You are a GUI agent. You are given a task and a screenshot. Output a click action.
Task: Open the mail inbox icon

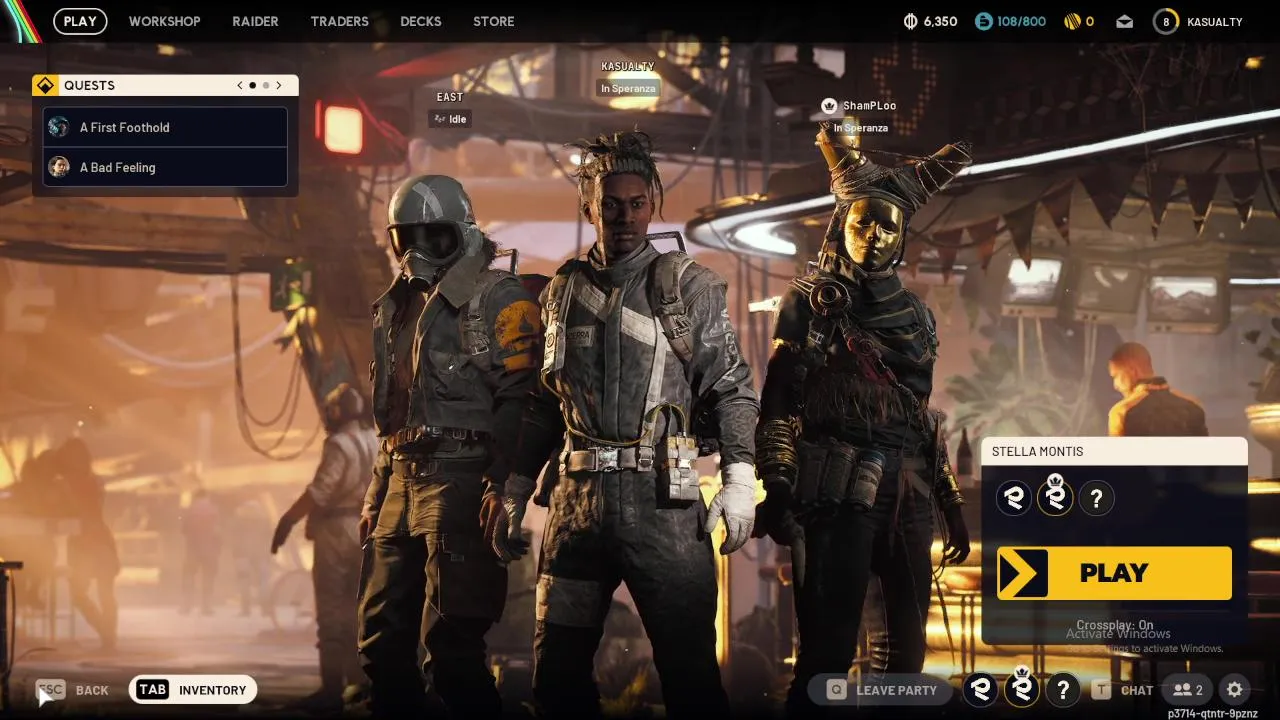pos(1125,21)
